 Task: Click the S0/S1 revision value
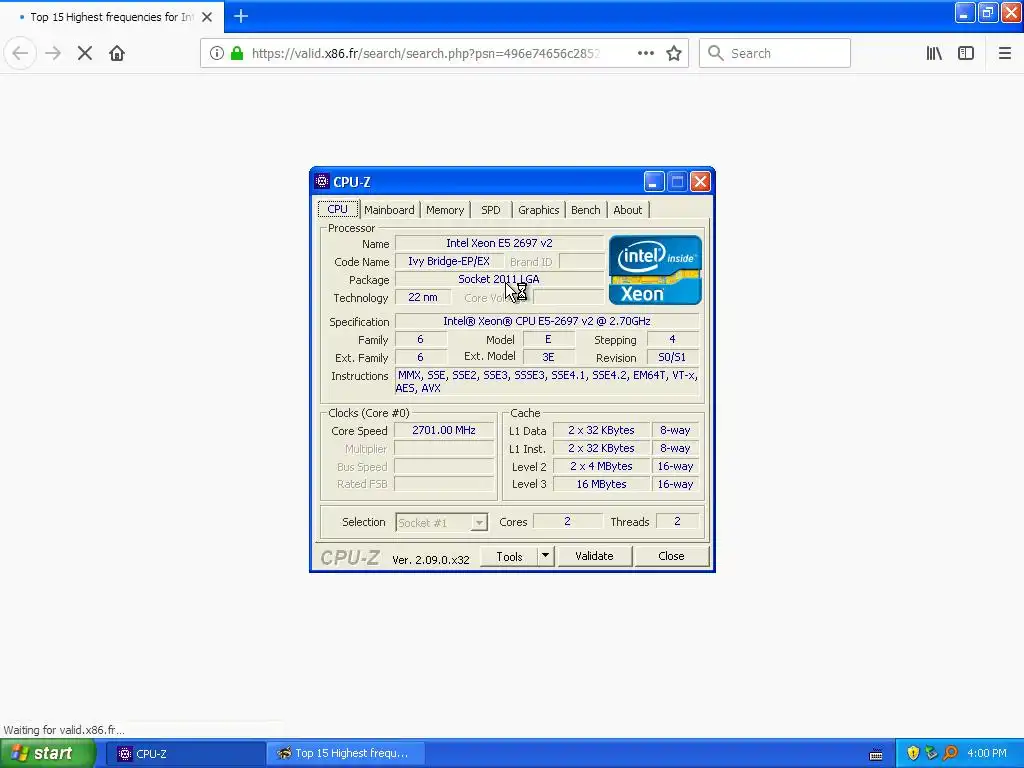[x=672, y=357]
